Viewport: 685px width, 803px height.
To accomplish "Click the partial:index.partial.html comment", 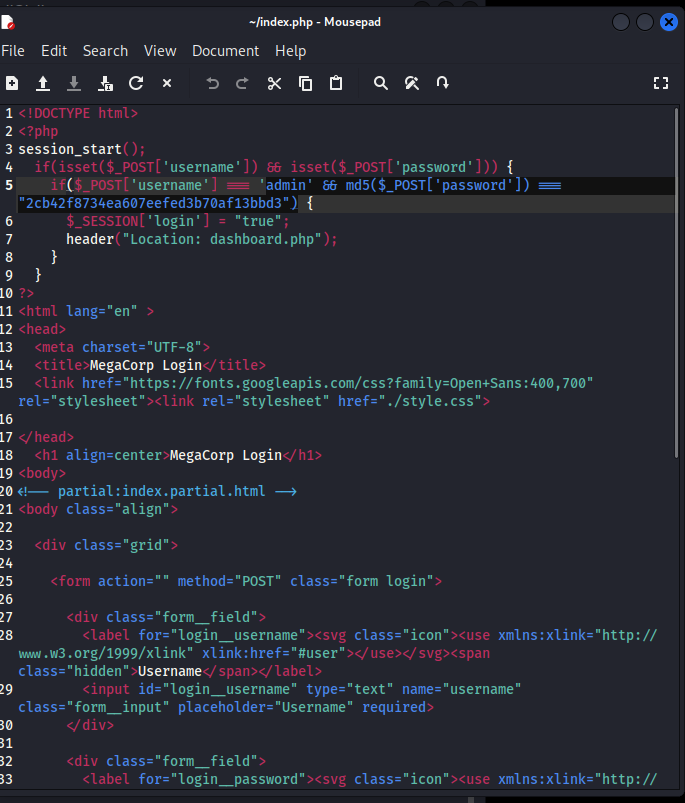I will click(x=157, y=491).
